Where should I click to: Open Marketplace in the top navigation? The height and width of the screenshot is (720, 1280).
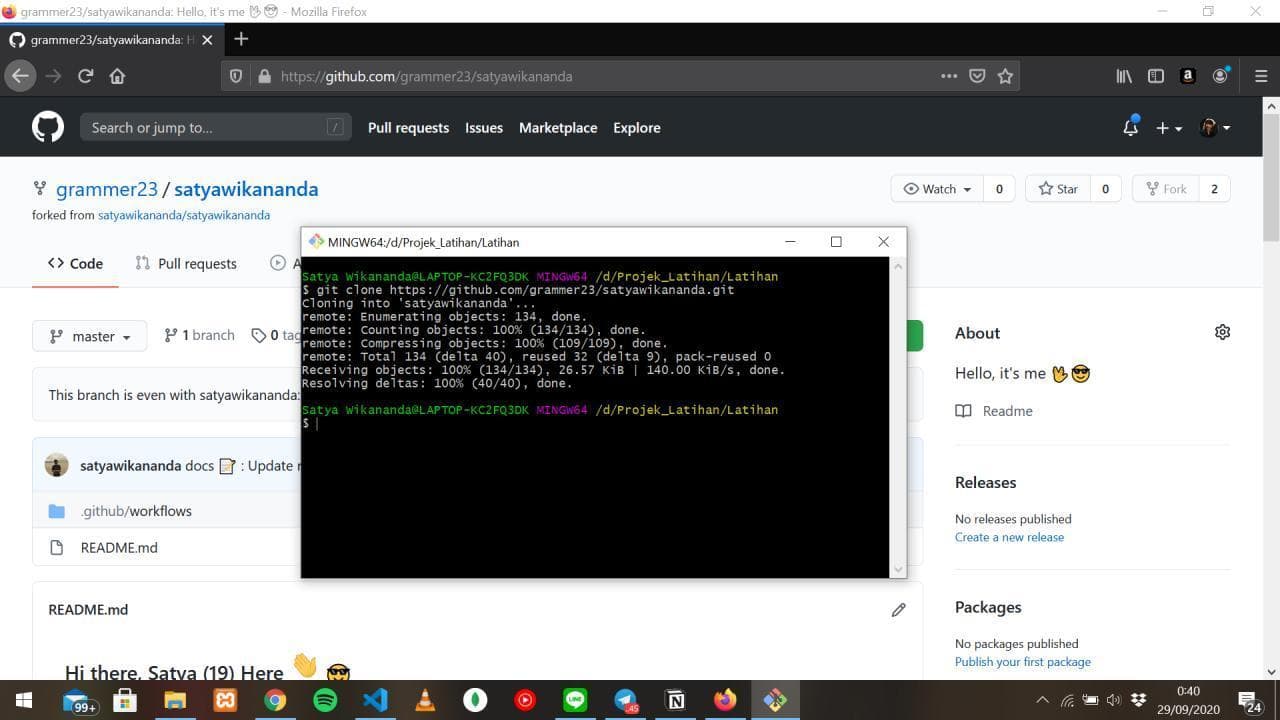pos(557,128)
